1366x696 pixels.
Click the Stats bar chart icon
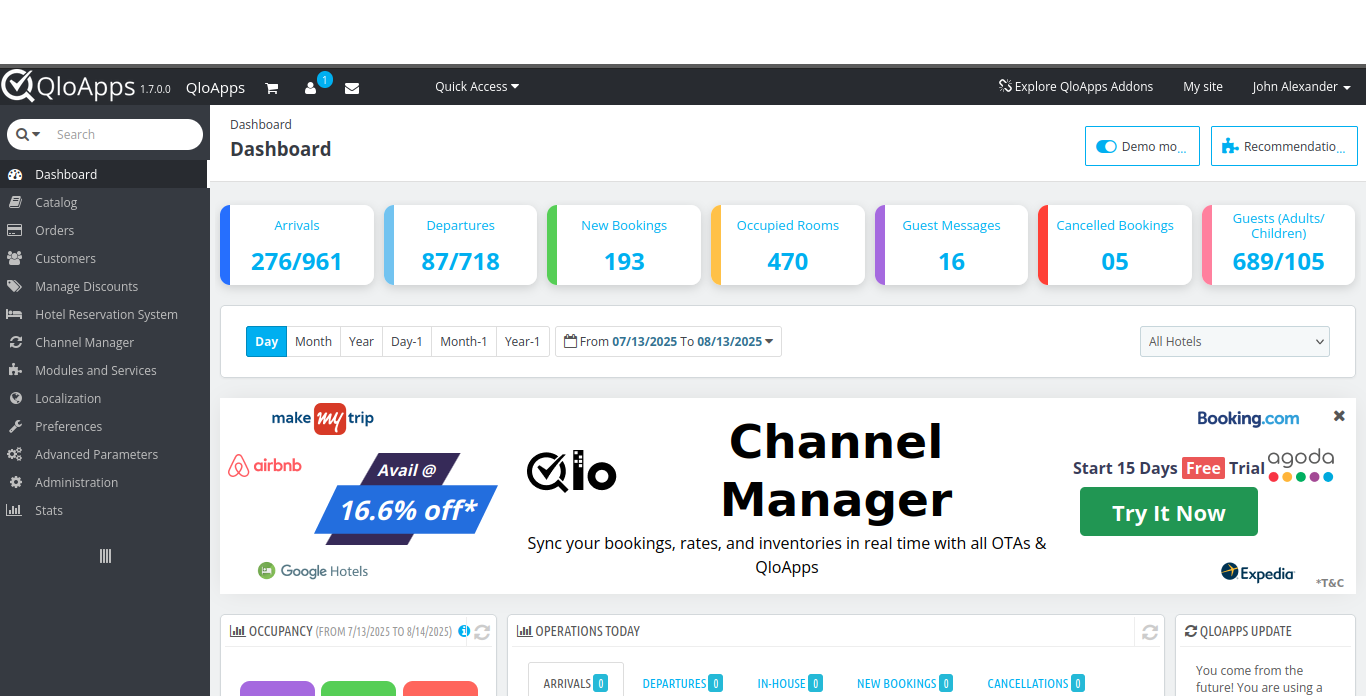pos(14,510)
